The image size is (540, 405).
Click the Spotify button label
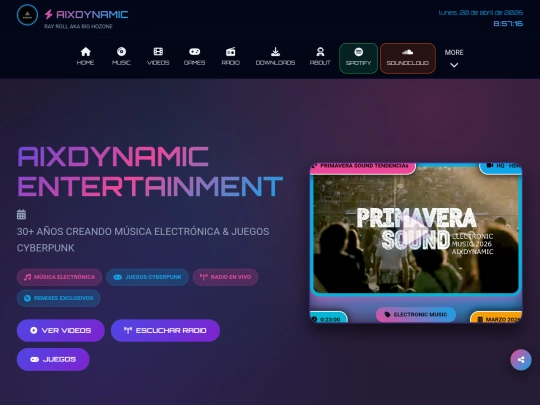click(x=359, y=63)
